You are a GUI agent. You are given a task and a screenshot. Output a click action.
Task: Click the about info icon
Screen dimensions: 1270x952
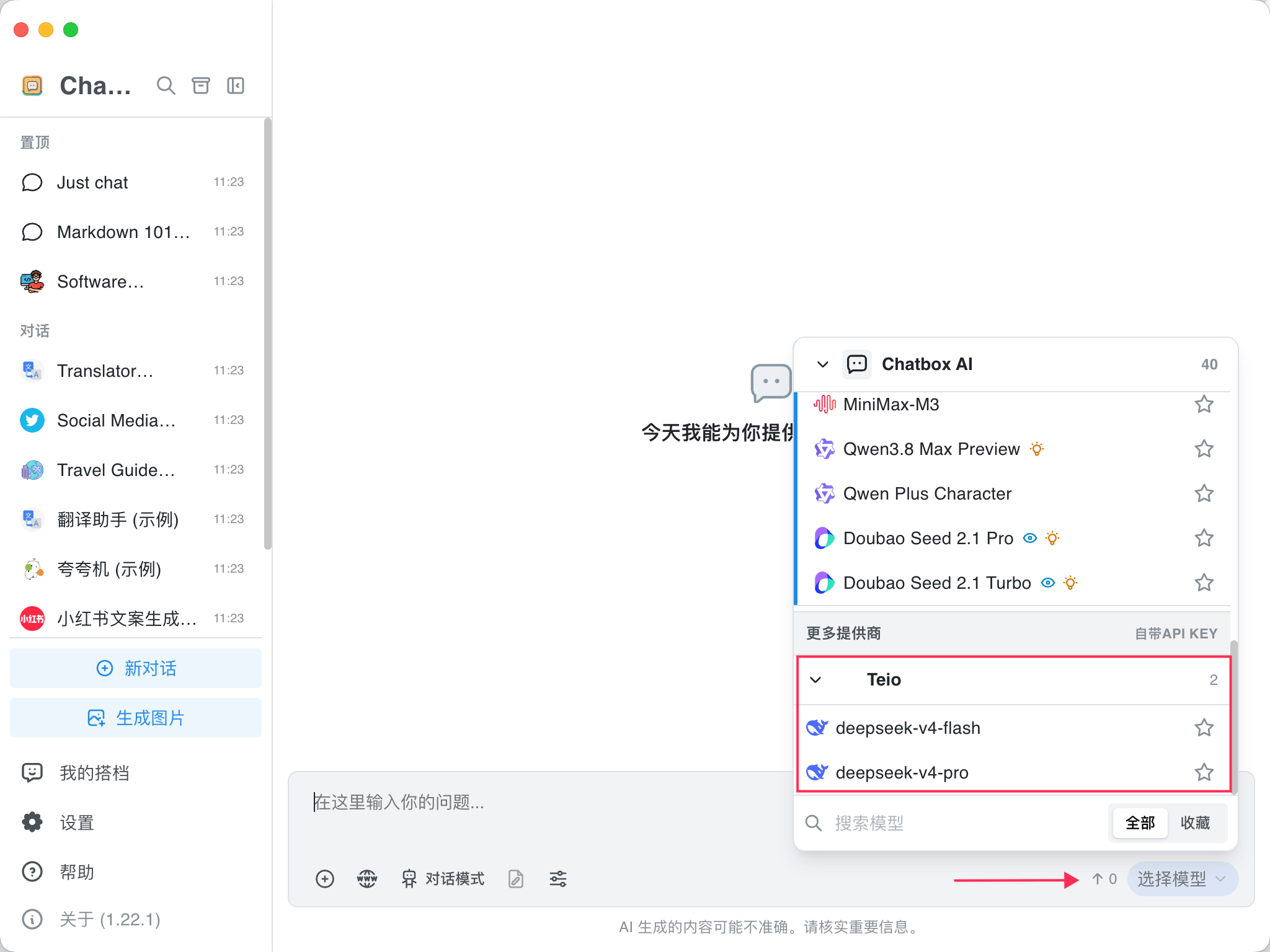[32, 919]
